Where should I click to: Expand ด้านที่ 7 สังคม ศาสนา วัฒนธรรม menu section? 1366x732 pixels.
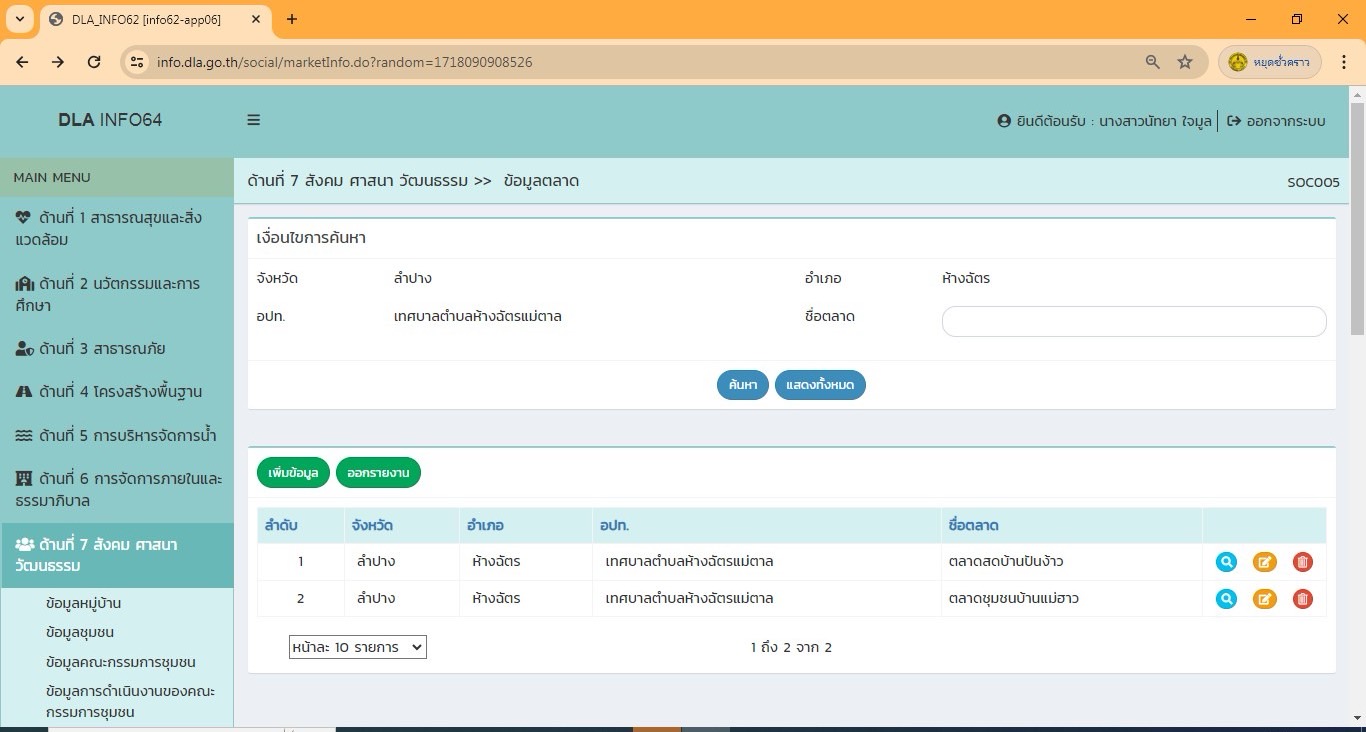point(116,555)
